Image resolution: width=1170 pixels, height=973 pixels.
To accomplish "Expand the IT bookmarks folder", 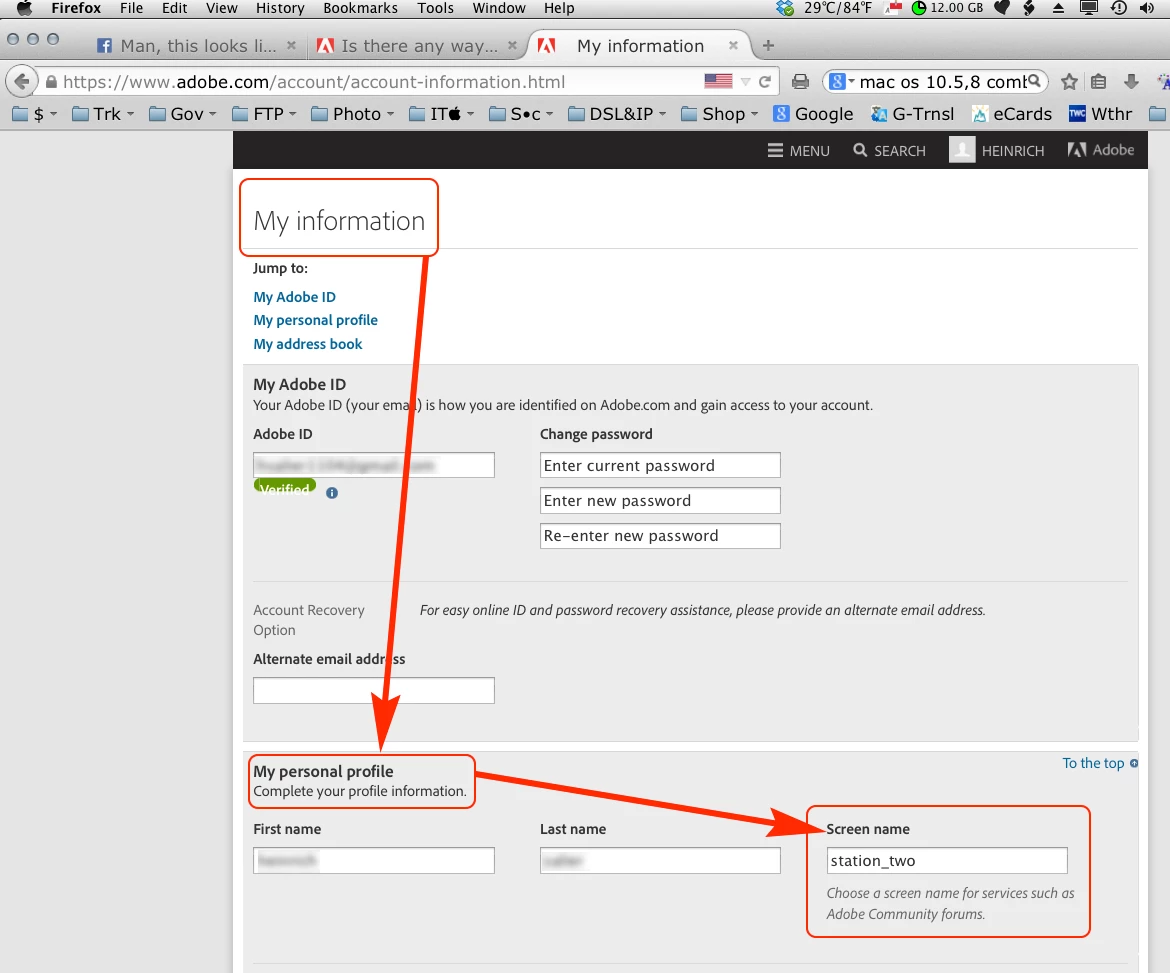I will click(441, 113).
